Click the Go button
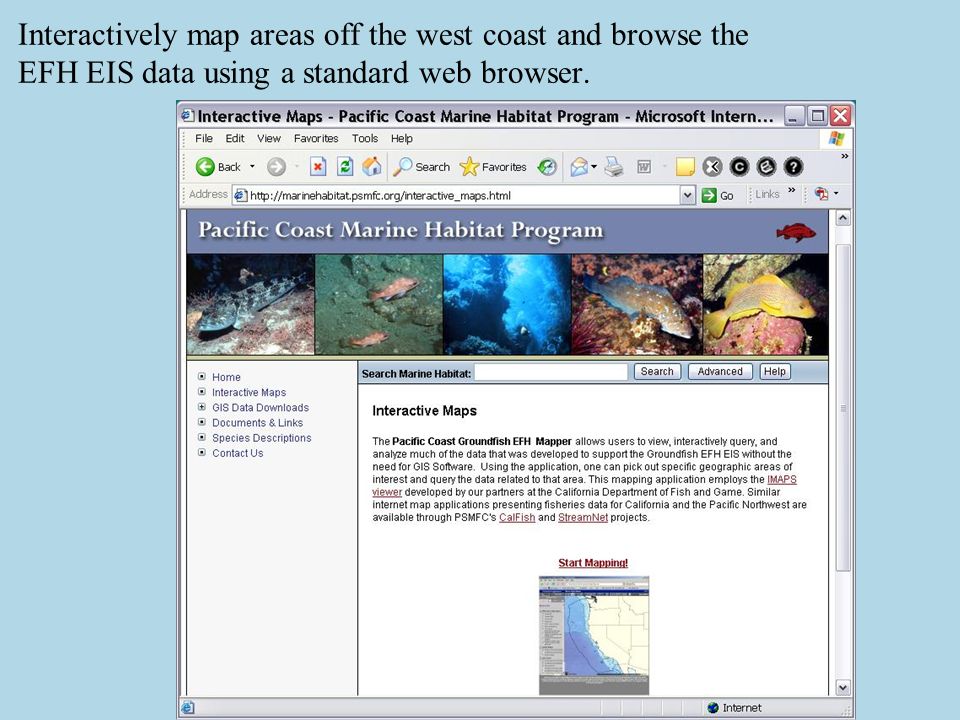Viewport: 960px width, 720px height. coord(718,195)
